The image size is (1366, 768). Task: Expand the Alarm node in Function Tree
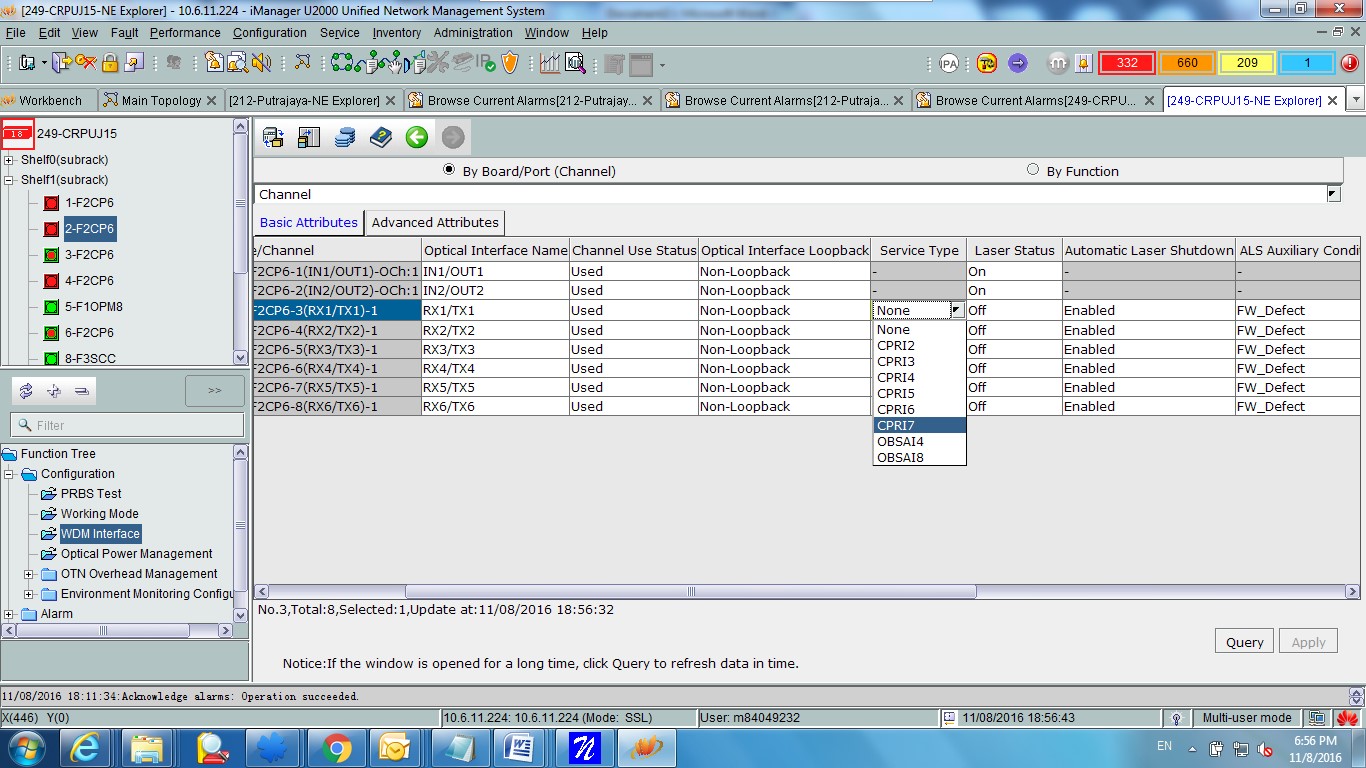coord(10,614)
